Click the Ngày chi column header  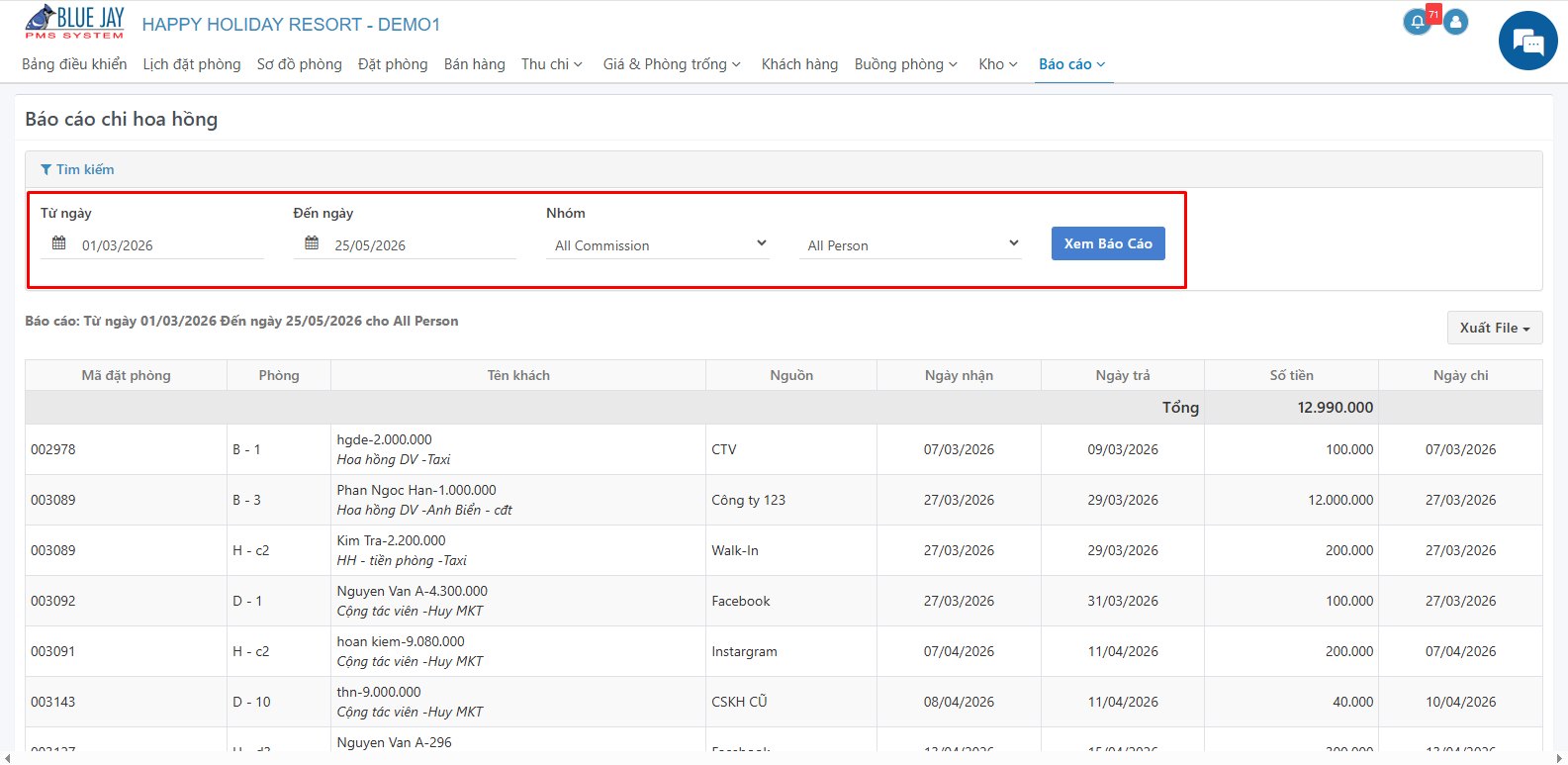pyautogui.click(x=1460, y=375)
